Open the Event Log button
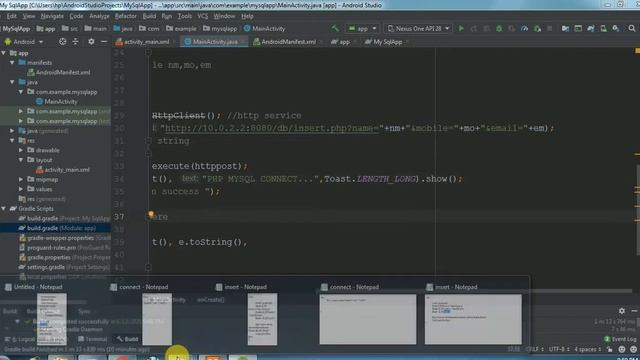640x360 pixels. (620, 339)
